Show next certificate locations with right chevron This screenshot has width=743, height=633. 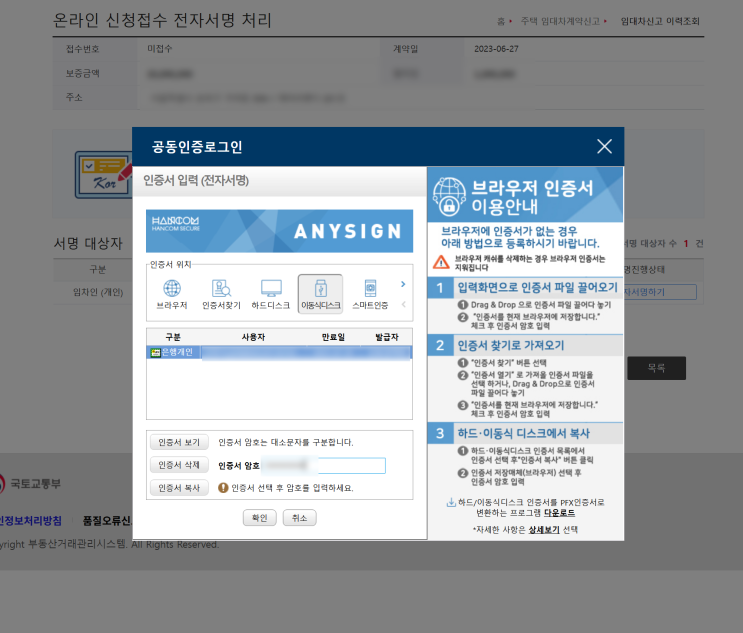click(x=403, y=284)
